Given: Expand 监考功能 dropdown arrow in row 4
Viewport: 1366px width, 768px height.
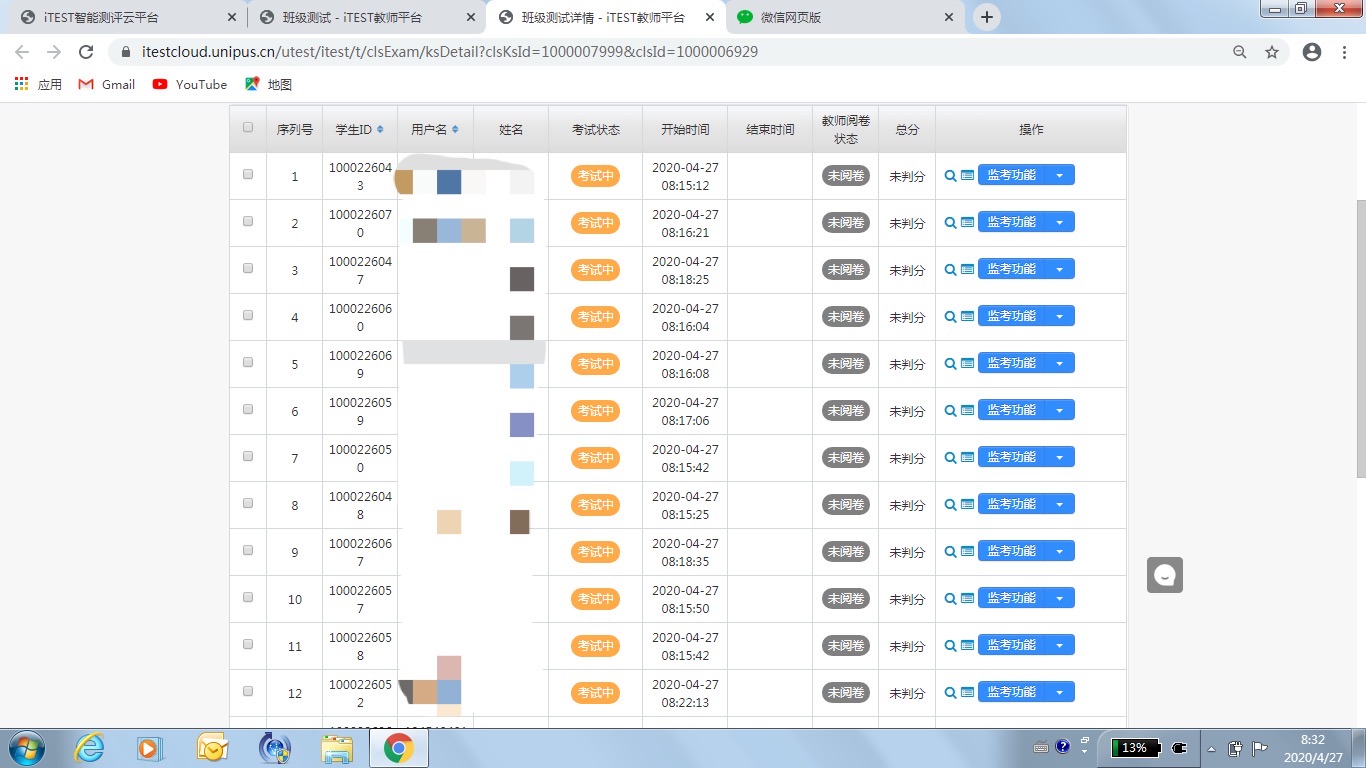Looking at the screenshot, I should pos(1059,317).
